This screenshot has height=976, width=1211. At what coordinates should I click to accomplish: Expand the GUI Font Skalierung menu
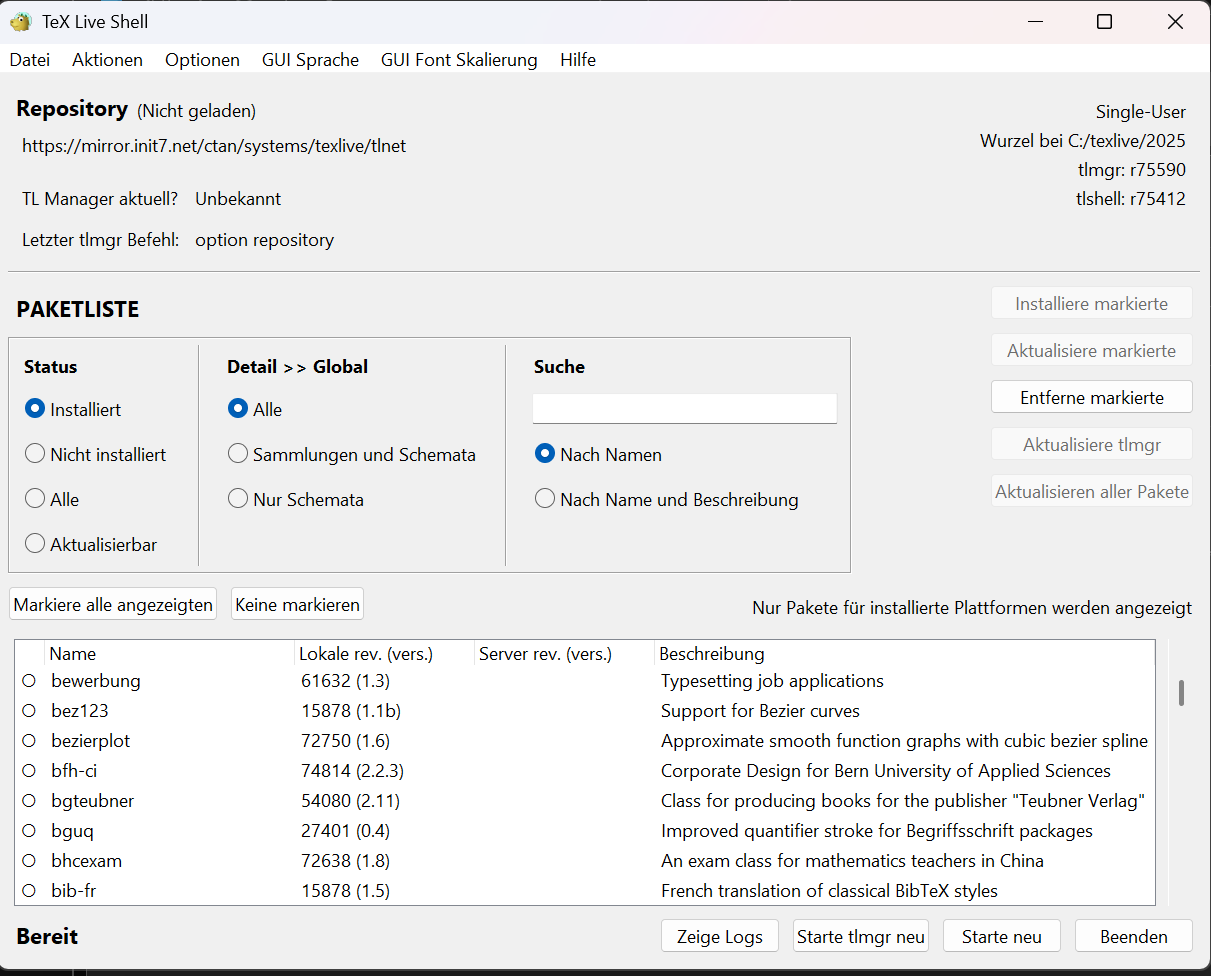(x=459, y=60)
